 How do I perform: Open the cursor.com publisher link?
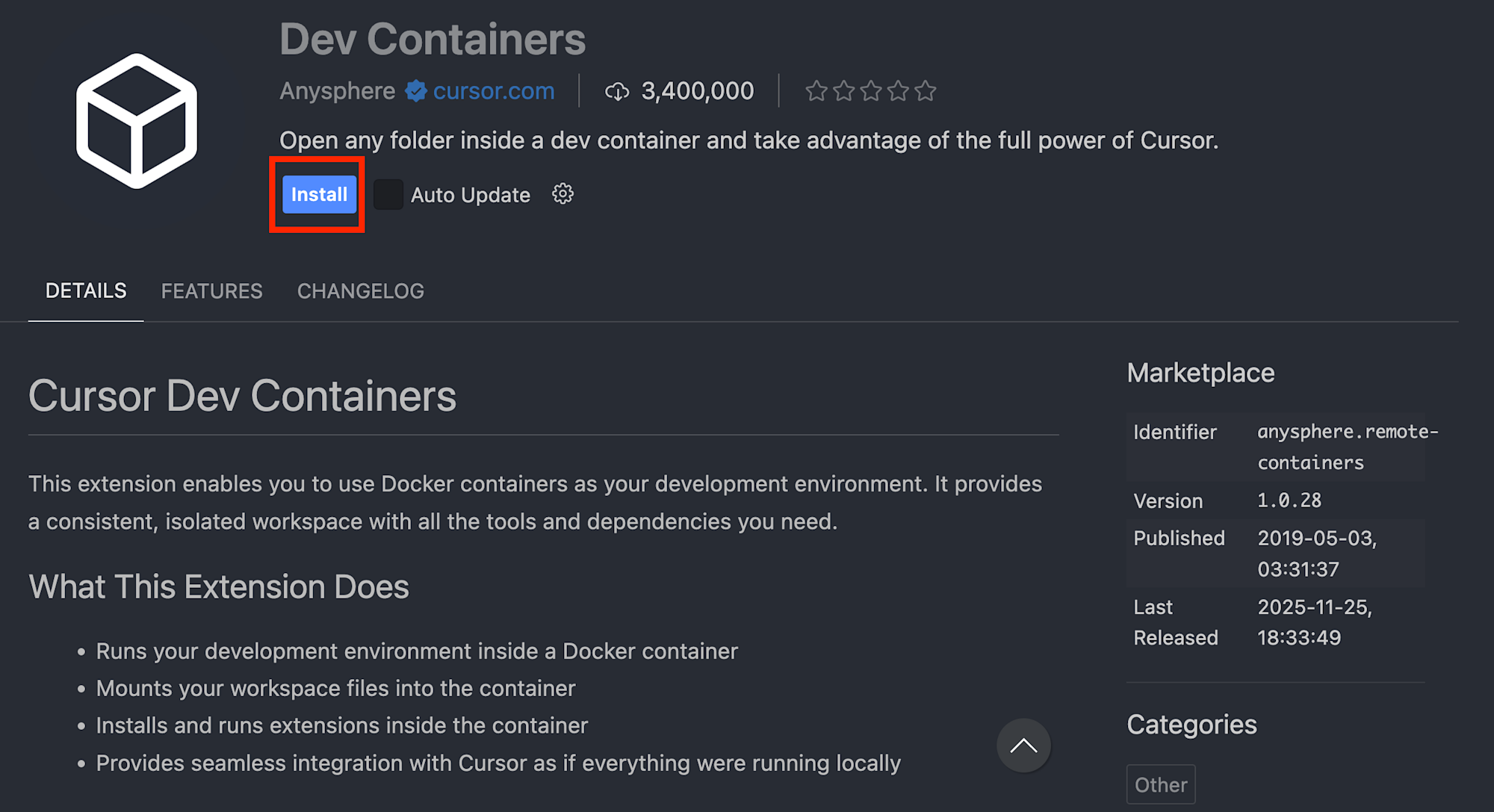point(494,91)
